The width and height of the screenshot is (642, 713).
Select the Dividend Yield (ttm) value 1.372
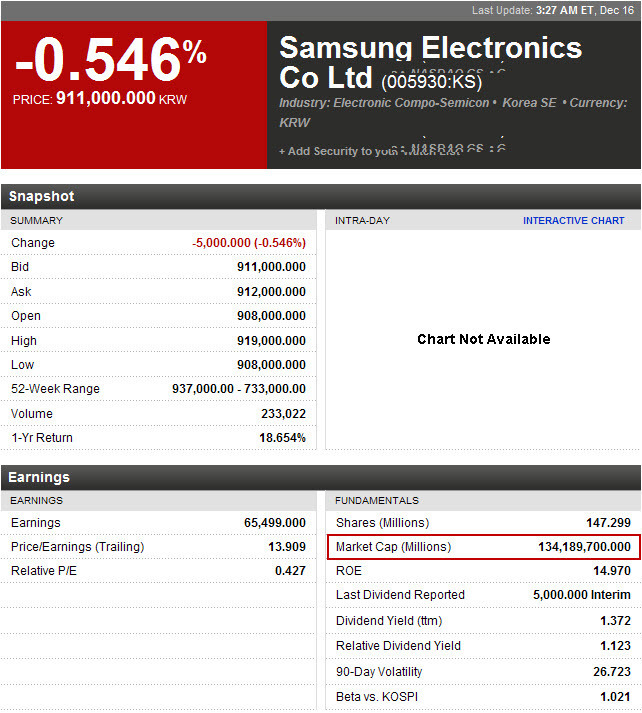coord(615,621)
